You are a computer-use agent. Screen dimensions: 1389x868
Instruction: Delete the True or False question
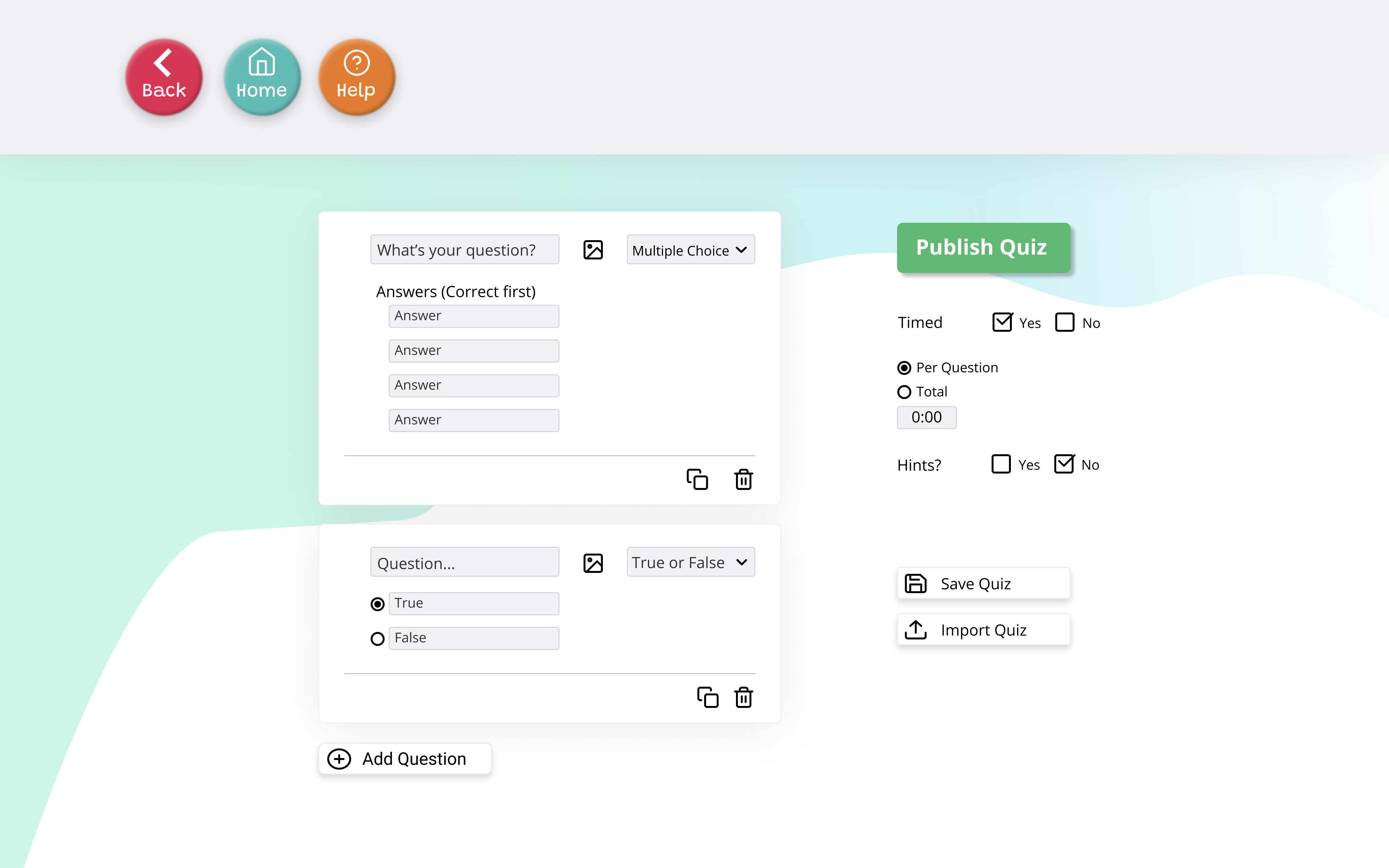coord(743,697)
